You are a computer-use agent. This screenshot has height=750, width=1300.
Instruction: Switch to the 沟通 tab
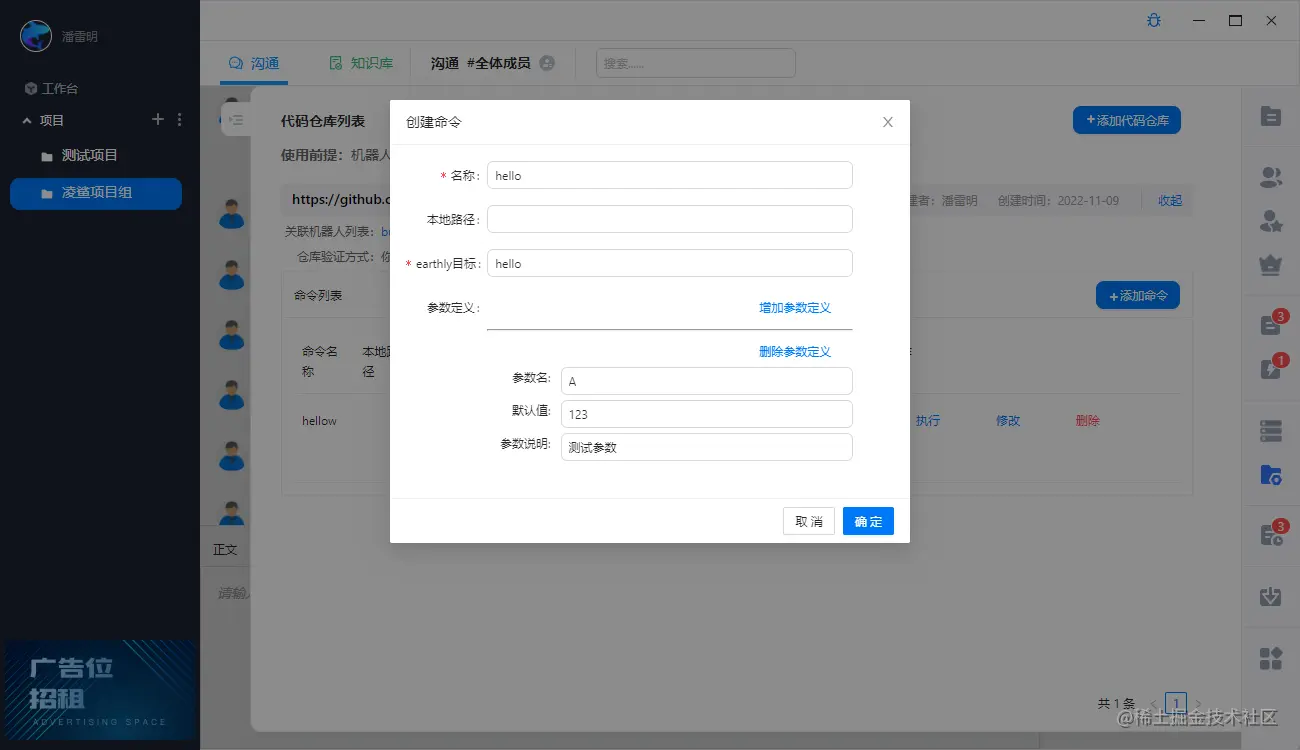click(254, 63)
